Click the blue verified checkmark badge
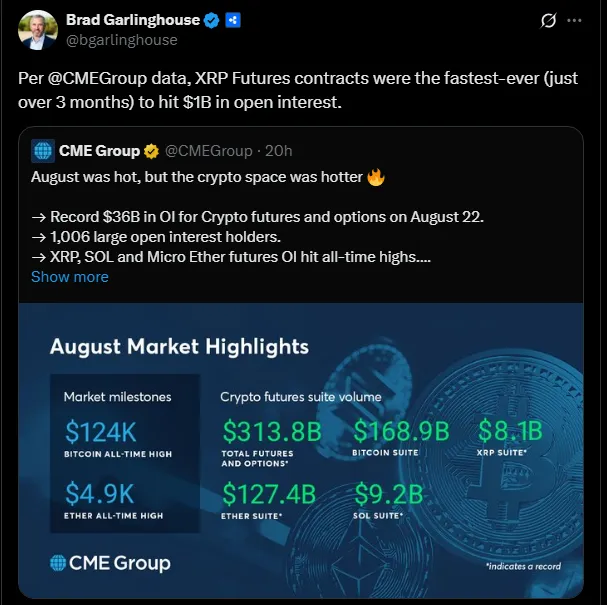 211,20
